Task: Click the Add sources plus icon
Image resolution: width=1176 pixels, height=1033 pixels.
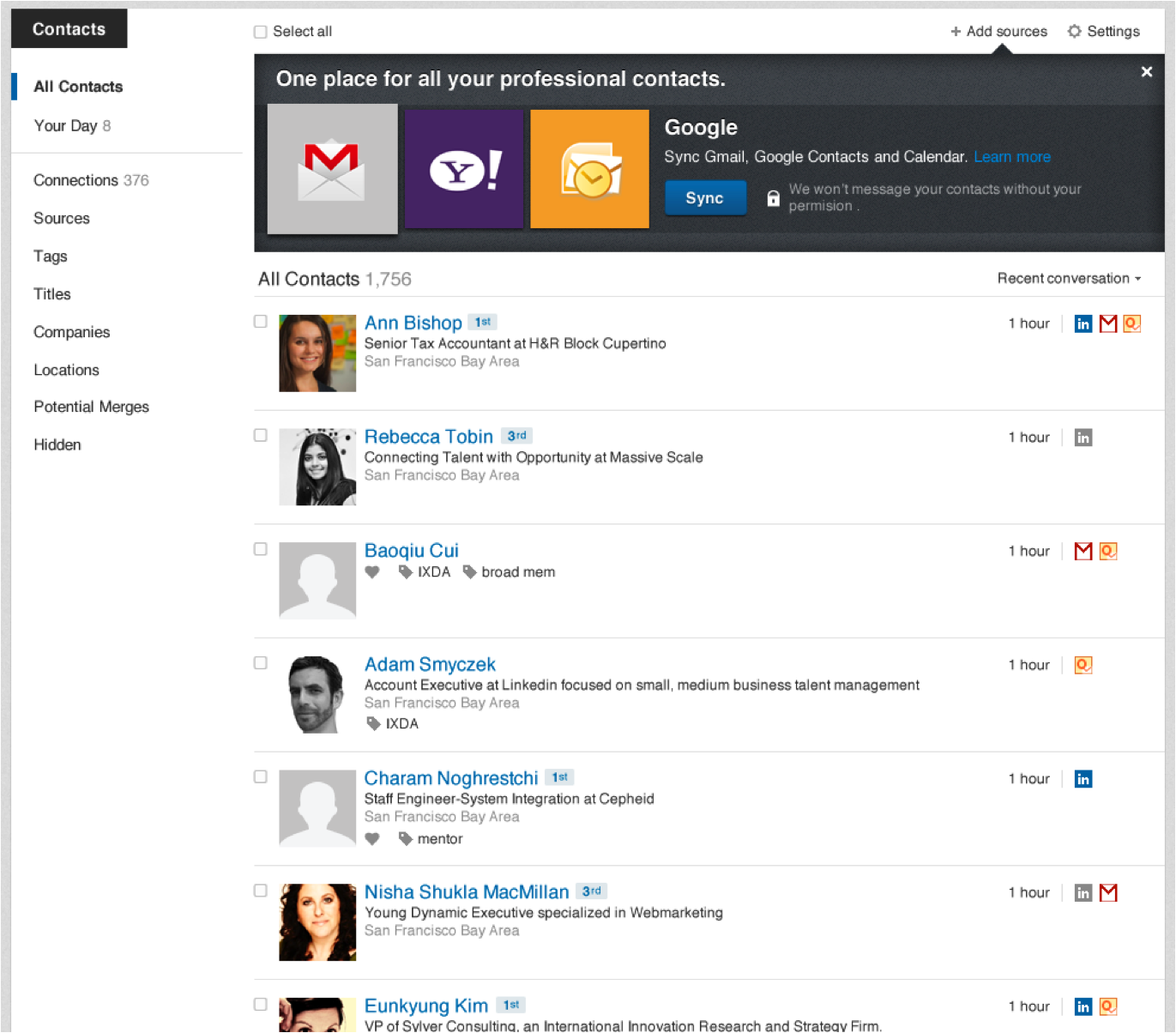Action: pyautogui.click(x=956, y=32)
